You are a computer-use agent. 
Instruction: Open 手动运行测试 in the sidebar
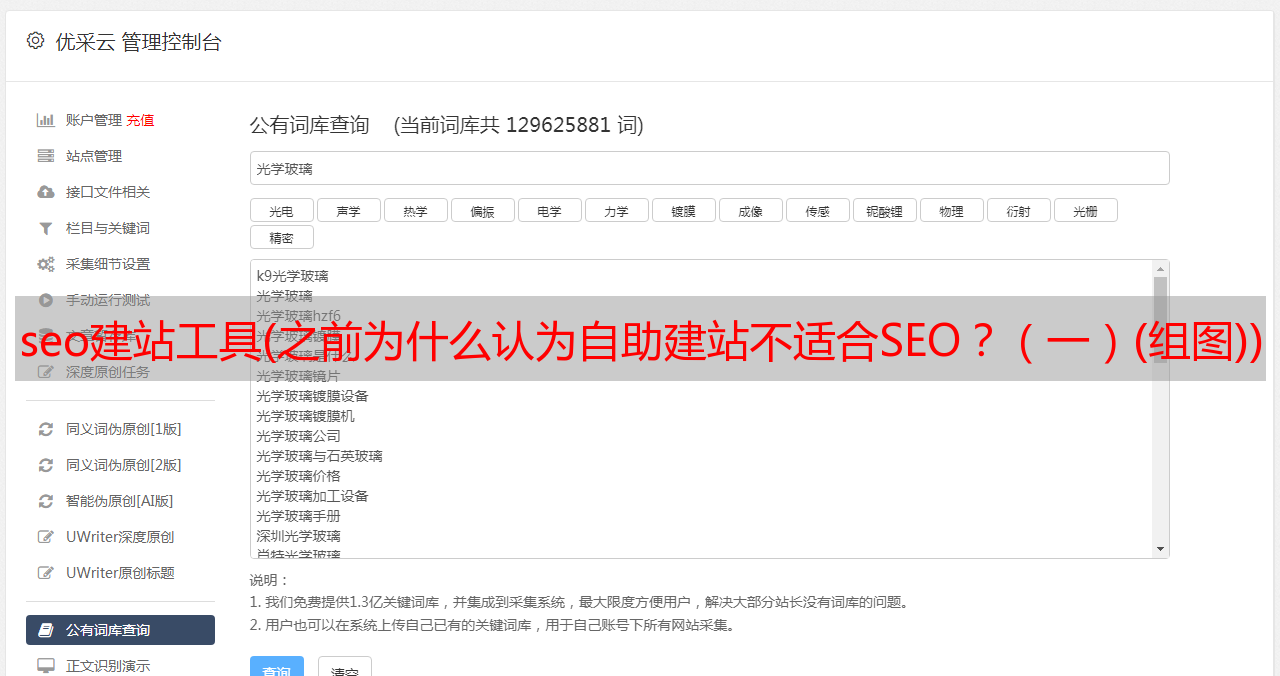click(x=108, y=300)
